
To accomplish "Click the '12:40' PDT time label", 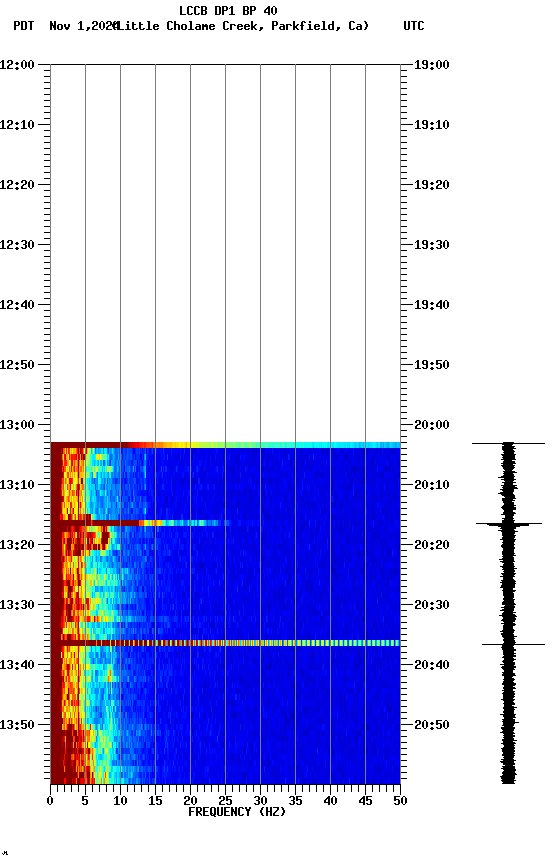I will 17,305.
